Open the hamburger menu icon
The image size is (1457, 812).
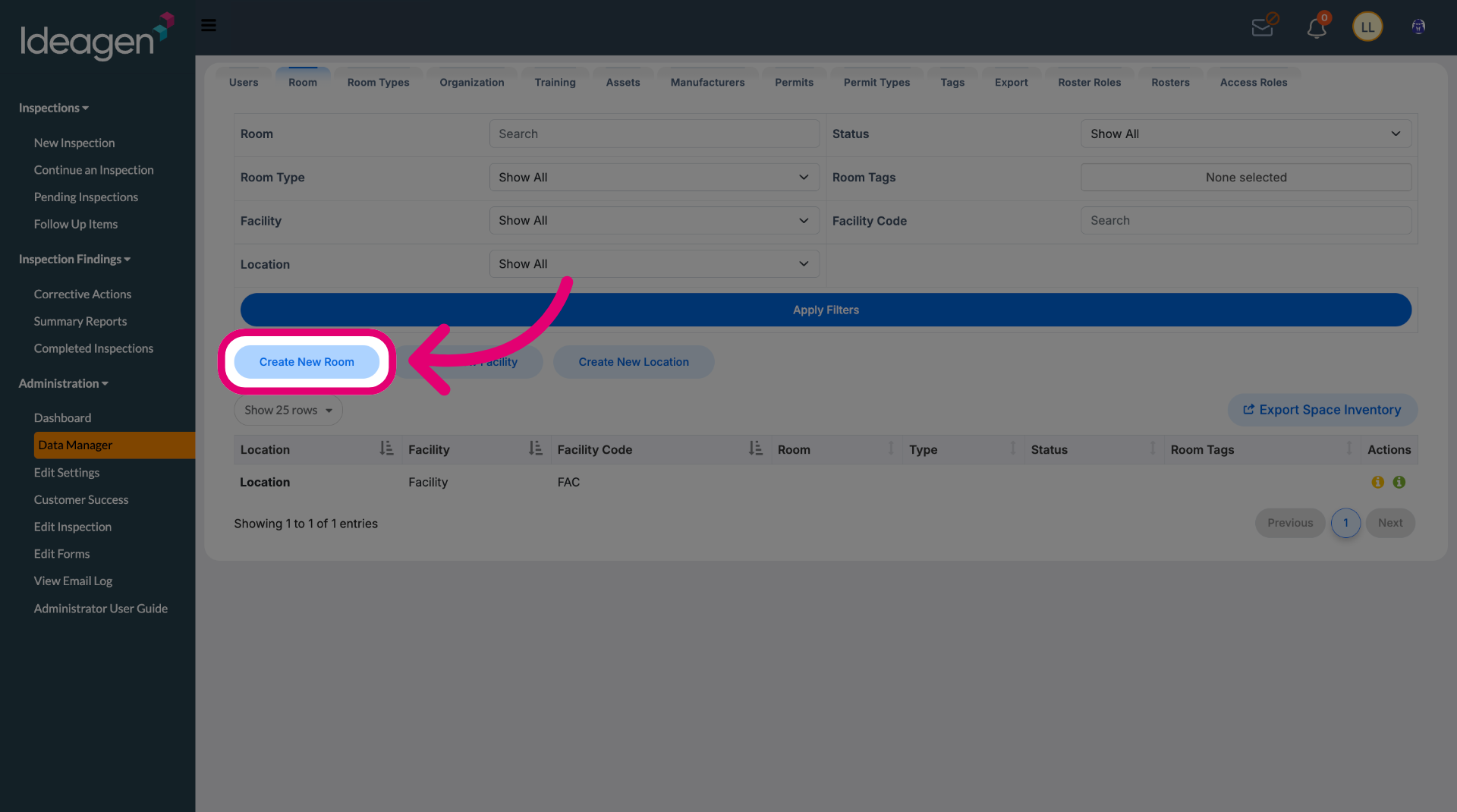tap(209, 26)
